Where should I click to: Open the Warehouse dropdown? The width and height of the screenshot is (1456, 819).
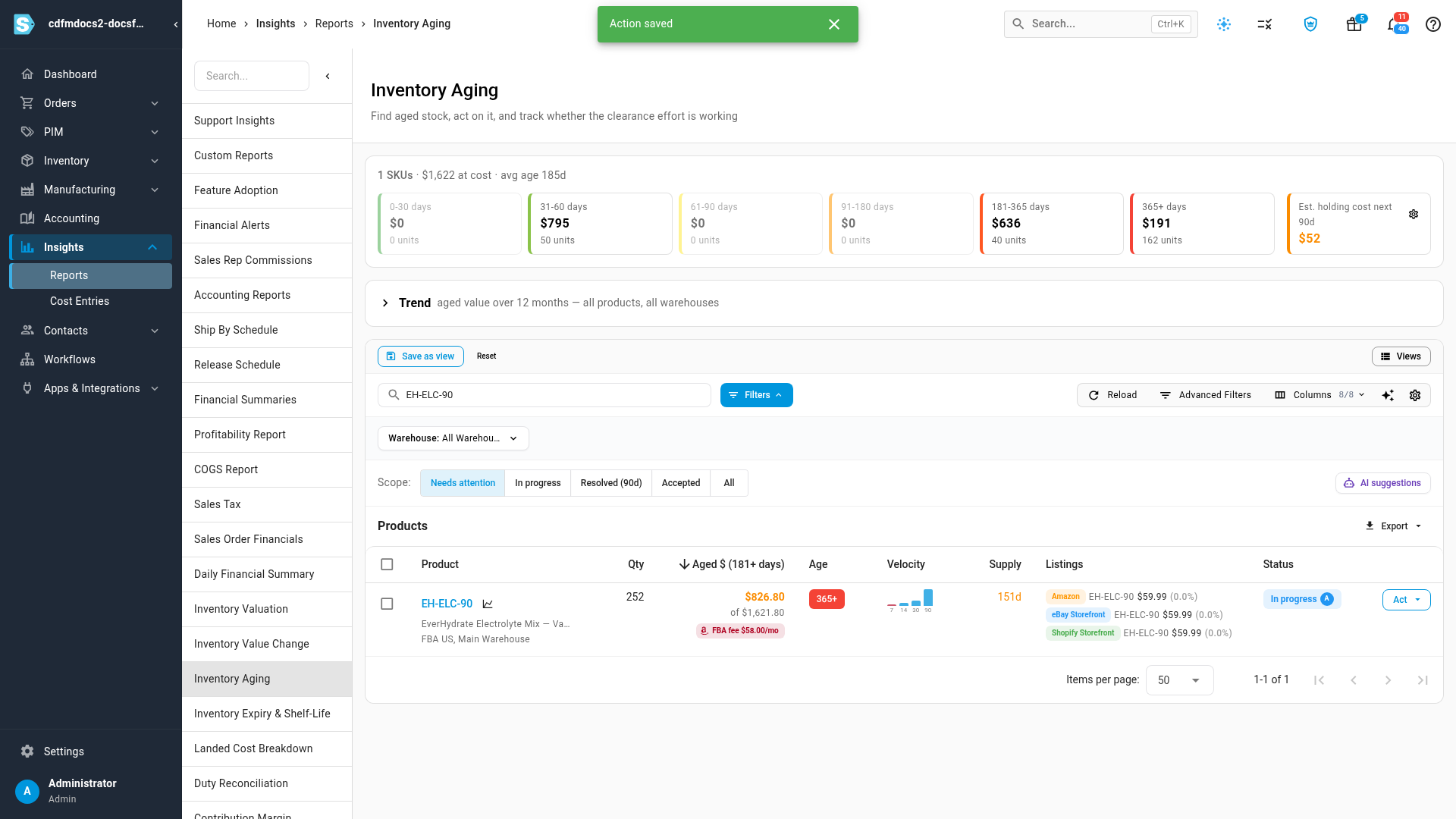[x=453, y=438]
